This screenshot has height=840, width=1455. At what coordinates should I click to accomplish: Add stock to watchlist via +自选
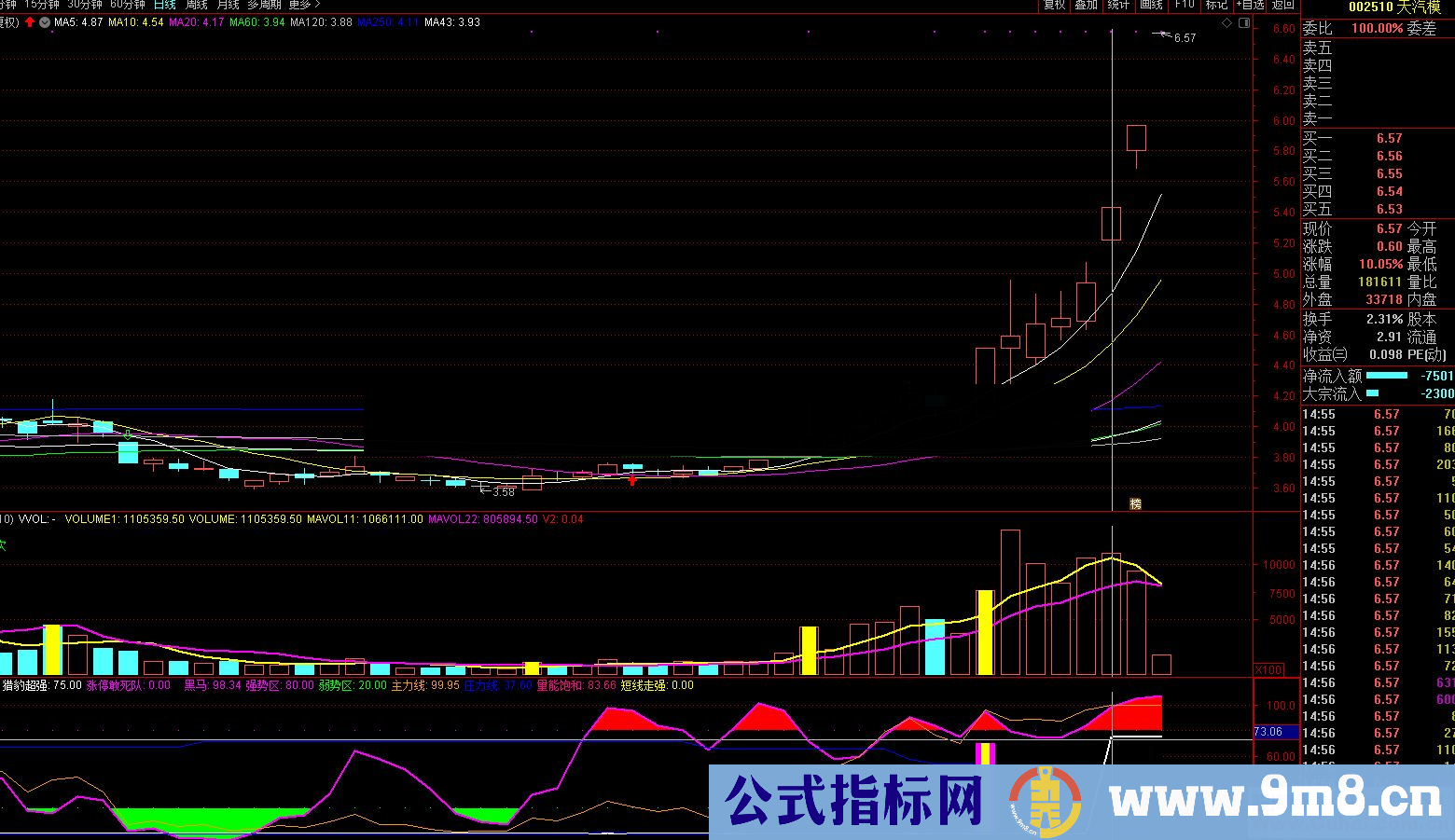point(1251,5)
